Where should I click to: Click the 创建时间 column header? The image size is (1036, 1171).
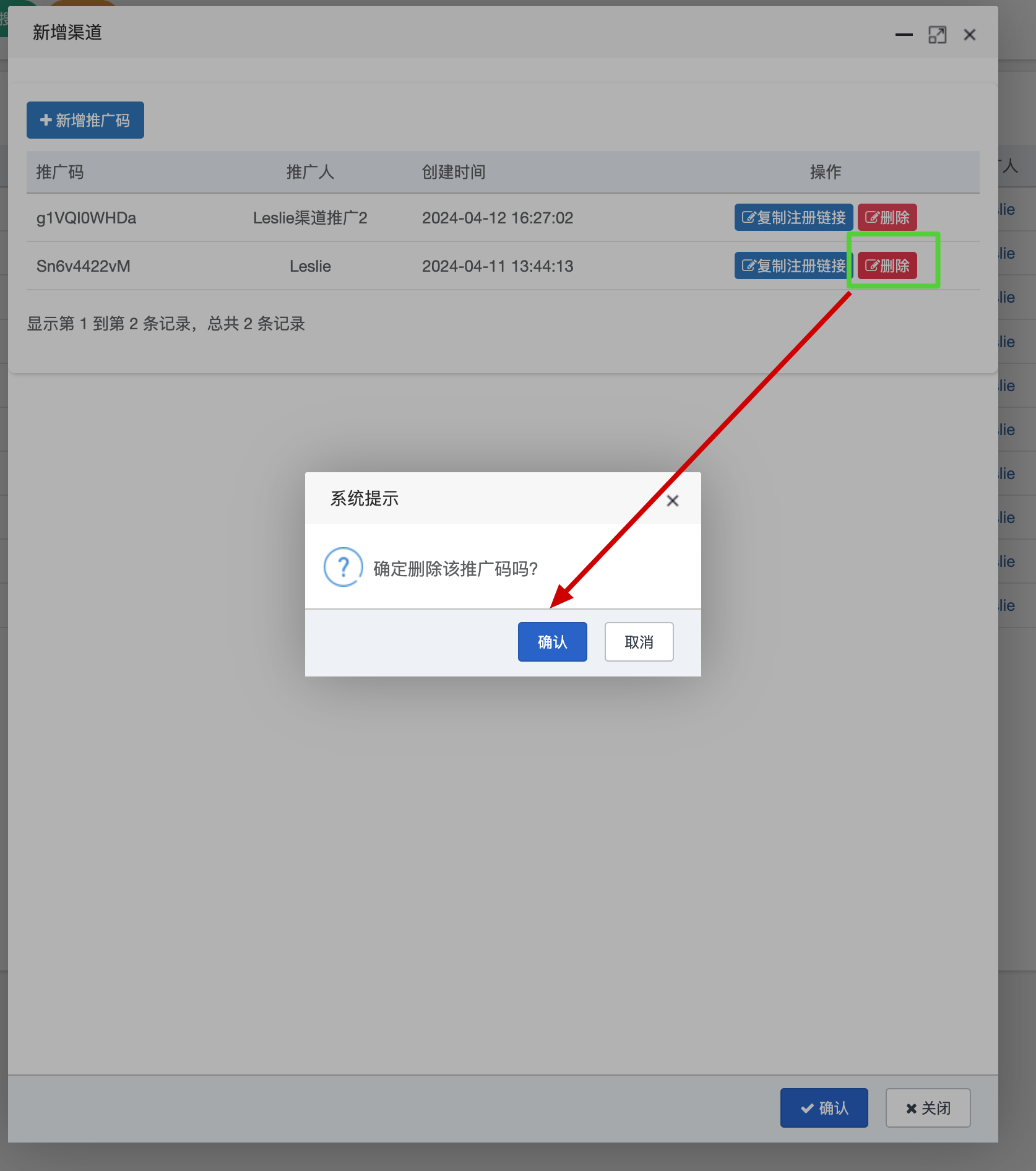[x=454, y=172]
